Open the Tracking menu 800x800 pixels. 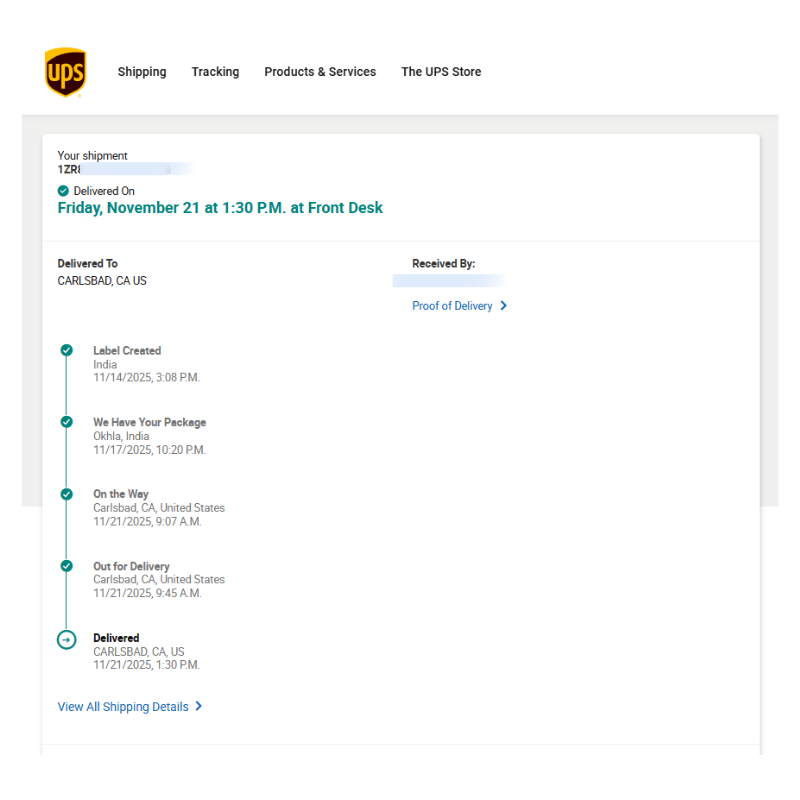click(x=215, y=72)
